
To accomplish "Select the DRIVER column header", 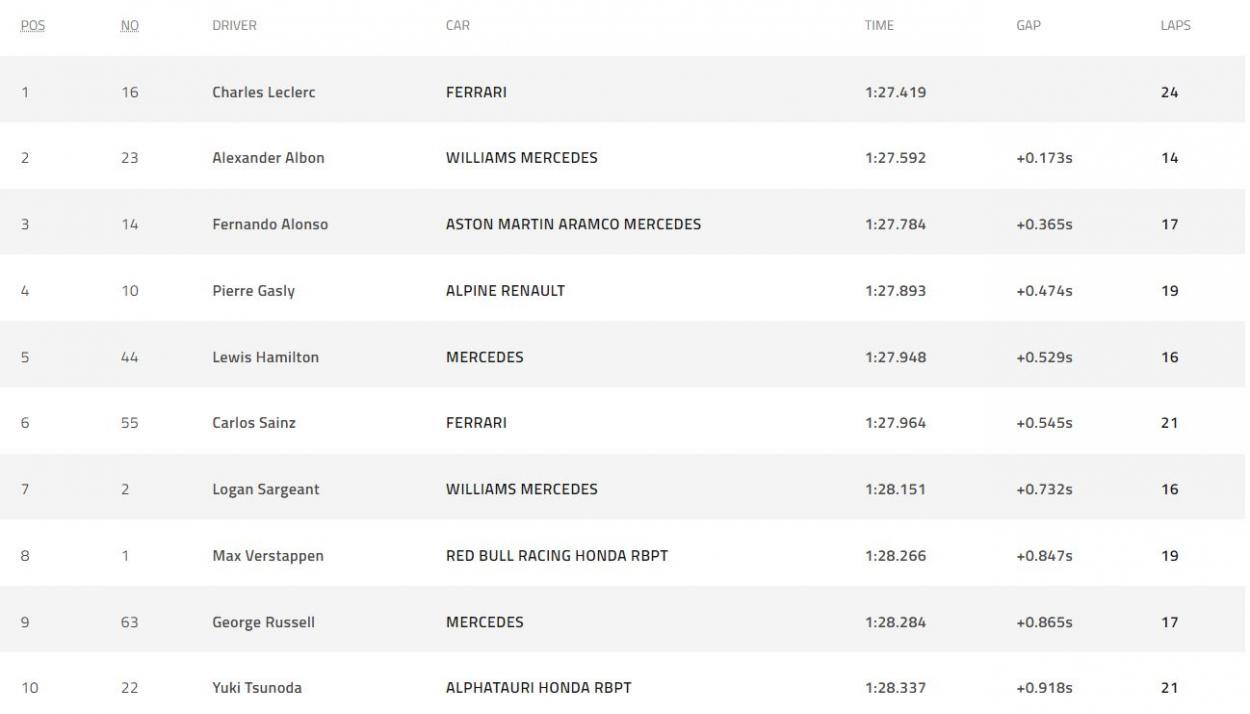I will [x=234, y=26].
